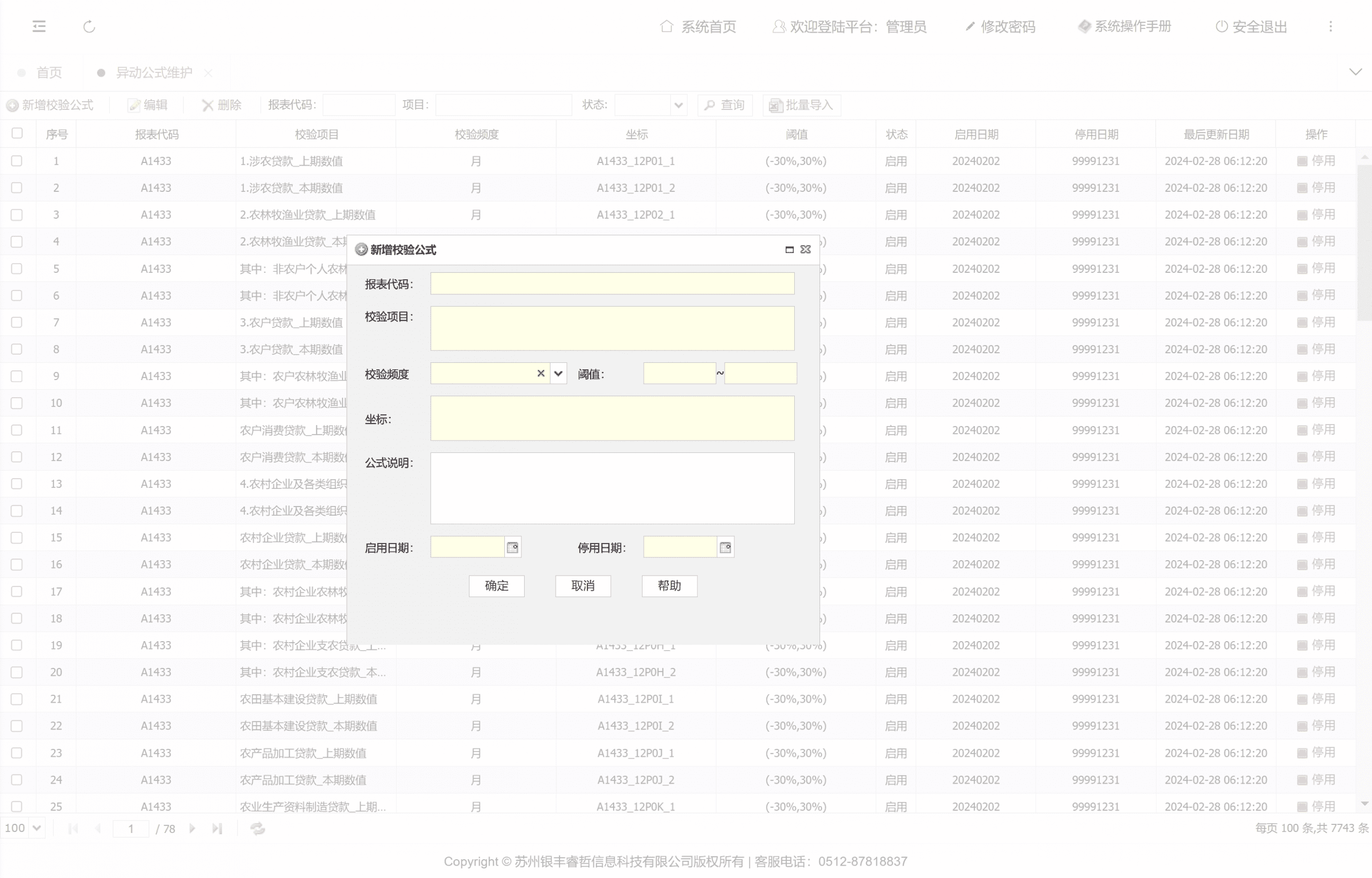
Task: Clear the 校验频度 selection with X icon
Action: tap(540, 374)
